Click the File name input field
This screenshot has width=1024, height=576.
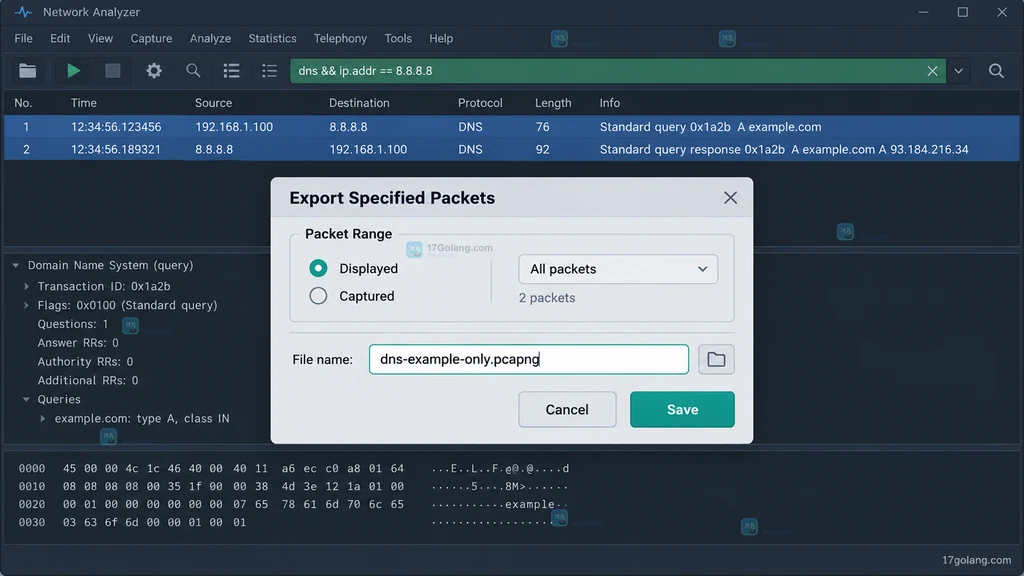(x=528, y=359)
